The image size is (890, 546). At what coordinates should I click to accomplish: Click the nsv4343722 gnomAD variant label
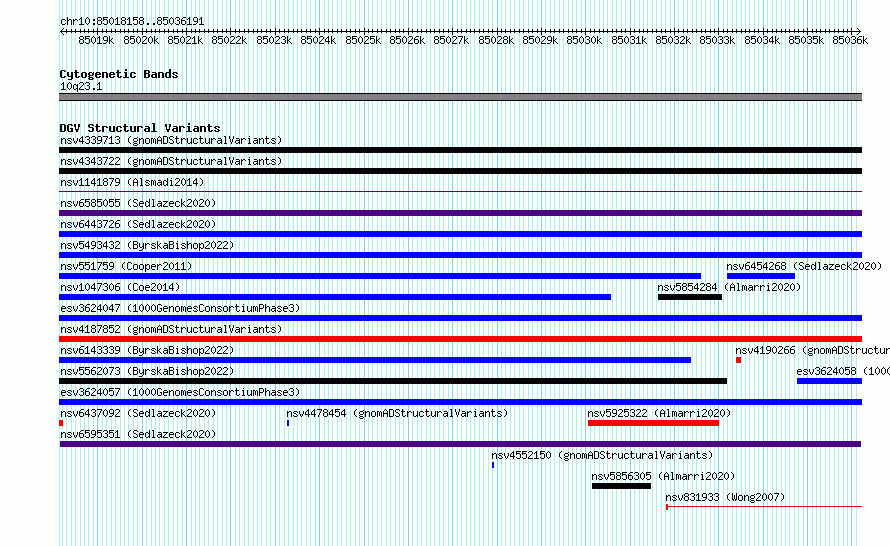tap(171, 161)
